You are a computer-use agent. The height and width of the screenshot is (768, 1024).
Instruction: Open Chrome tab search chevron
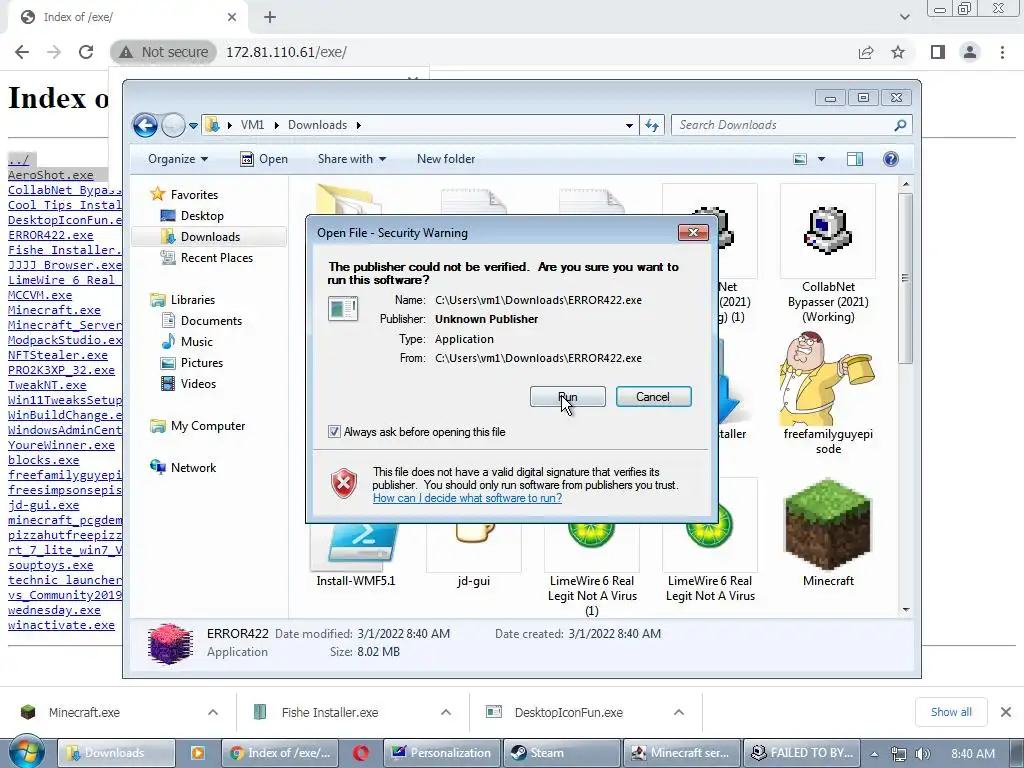click(x=904, y=17)
